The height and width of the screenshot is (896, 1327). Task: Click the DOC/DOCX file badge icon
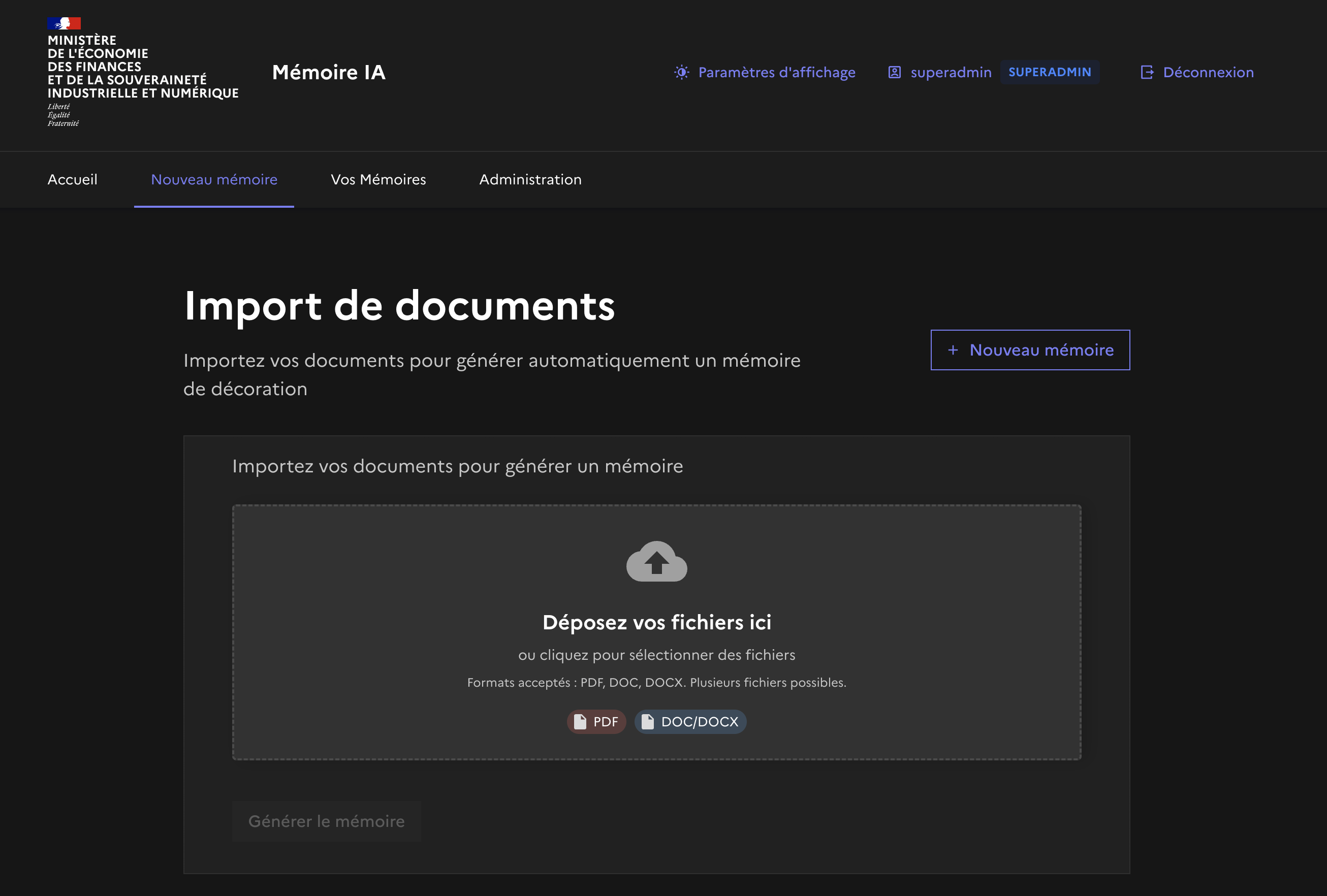point(648,722)
